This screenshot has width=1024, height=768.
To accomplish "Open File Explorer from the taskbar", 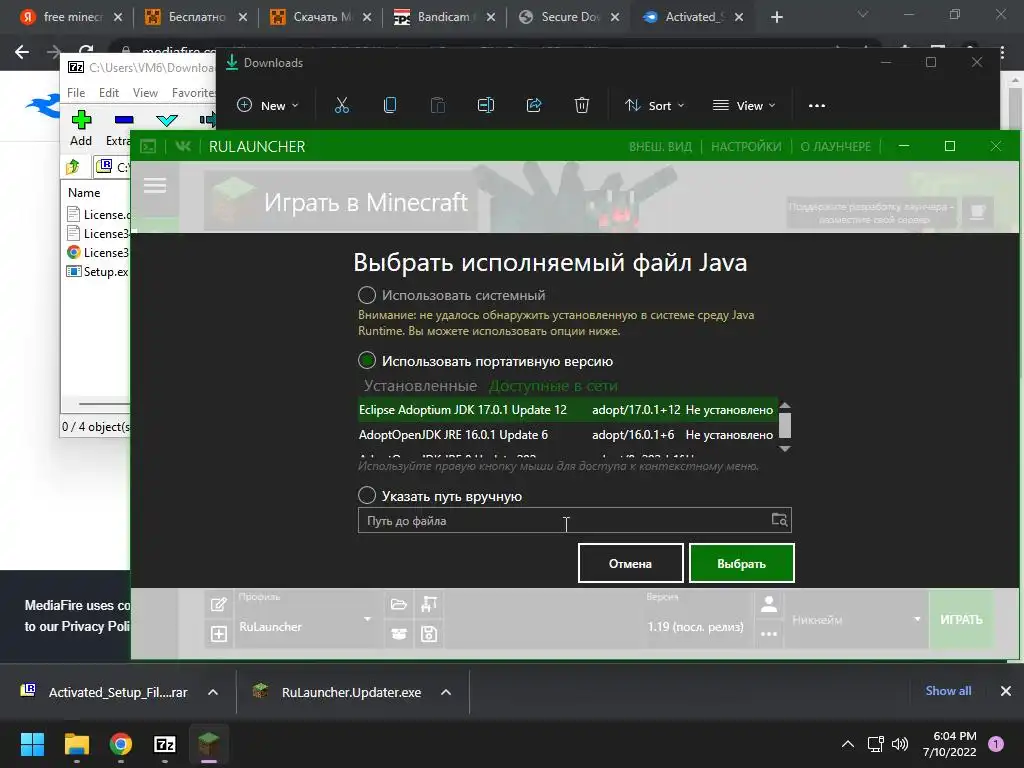I will pyautogui.click(x=76, y=744).
